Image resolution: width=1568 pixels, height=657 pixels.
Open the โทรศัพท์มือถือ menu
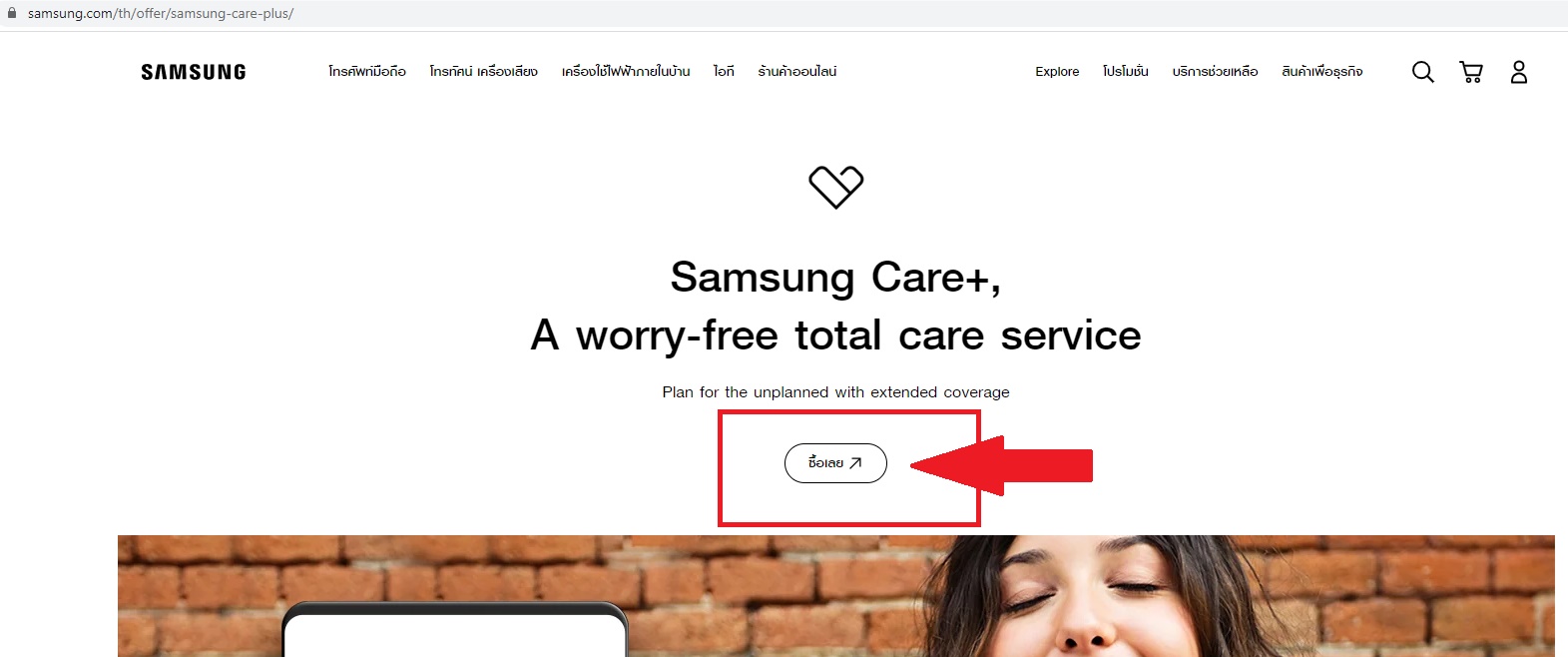(367, 72)
